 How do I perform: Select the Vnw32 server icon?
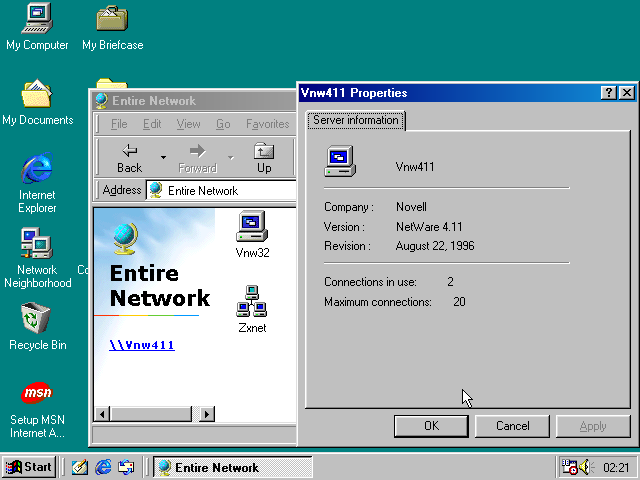[x=252, y=234]
